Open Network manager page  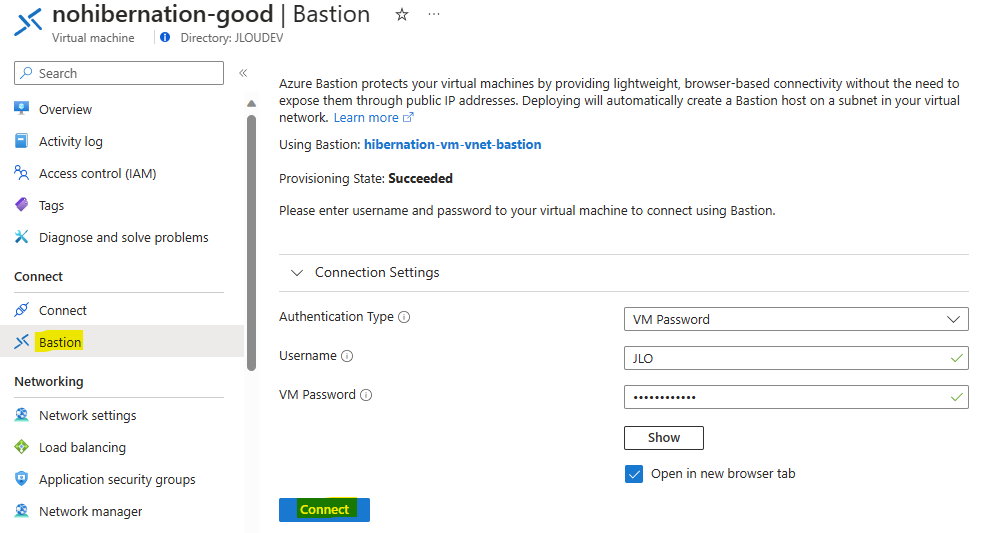(x=90, y=511)
